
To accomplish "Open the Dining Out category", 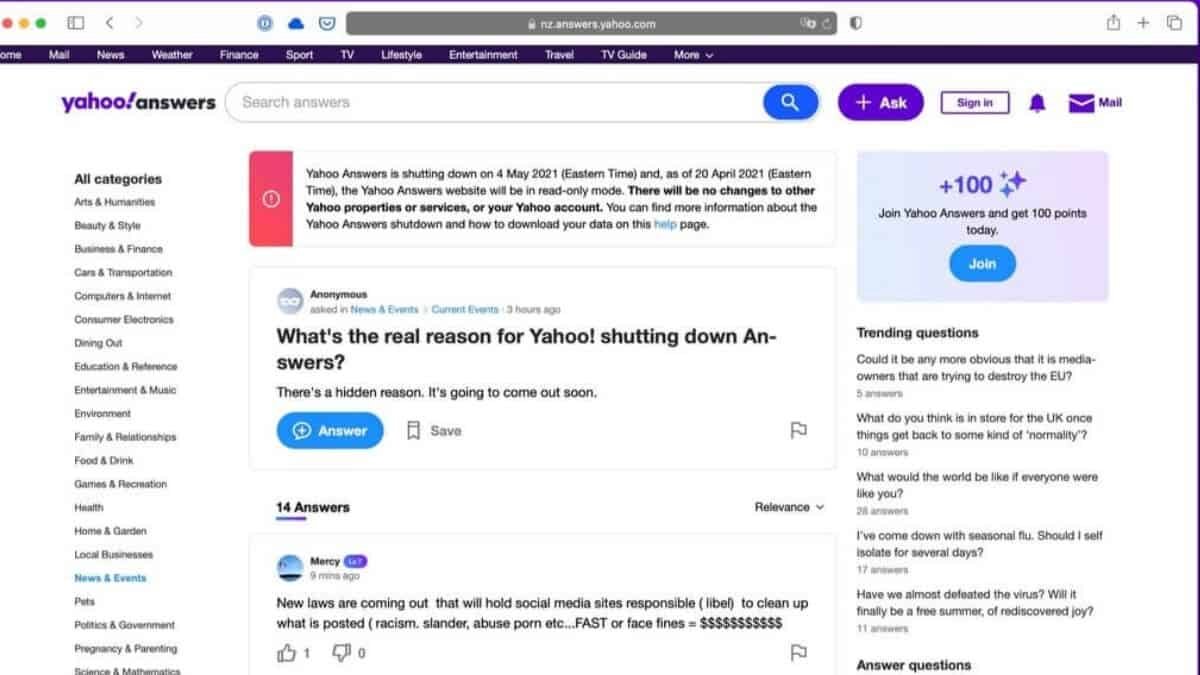I will click(98, 343).
